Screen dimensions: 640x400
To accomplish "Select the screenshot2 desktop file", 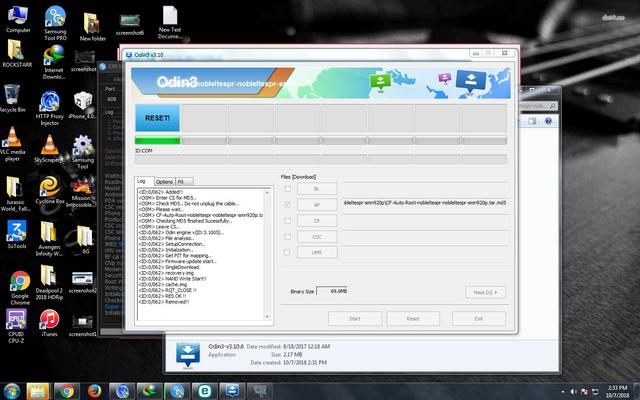I will tap(82, 282).
